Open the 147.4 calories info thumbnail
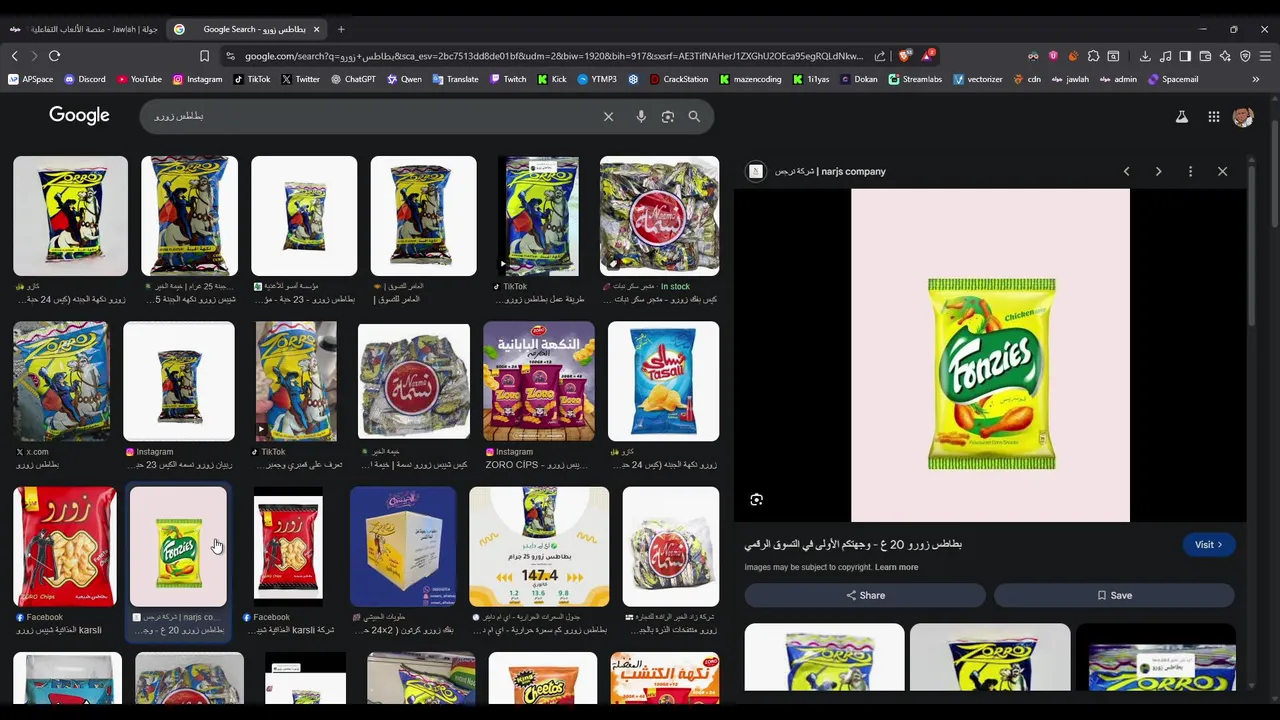Screen dimensions: 1280x720 539,547
